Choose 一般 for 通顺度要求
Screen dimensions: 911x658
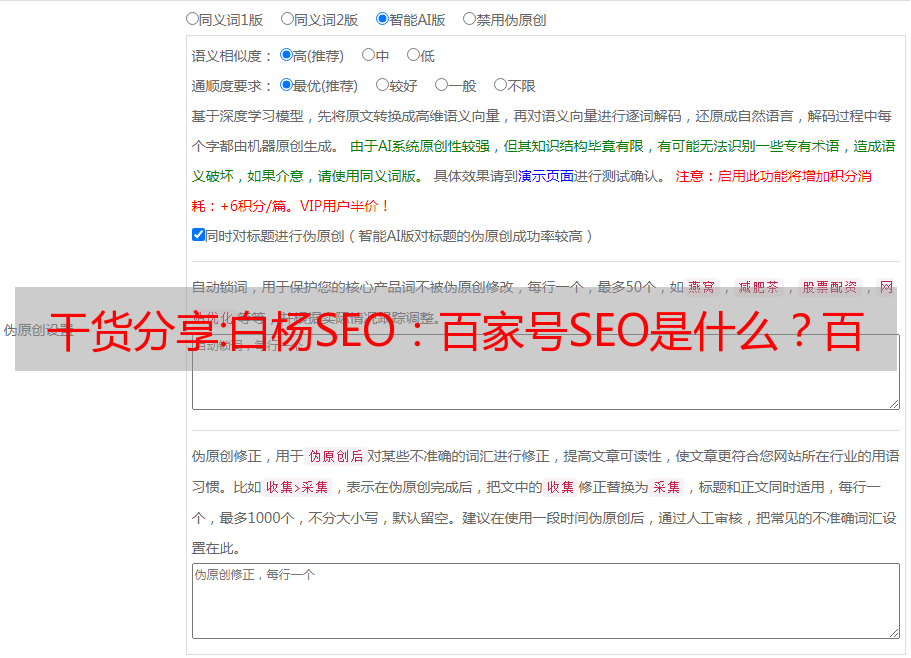click(x=442, y=85)
